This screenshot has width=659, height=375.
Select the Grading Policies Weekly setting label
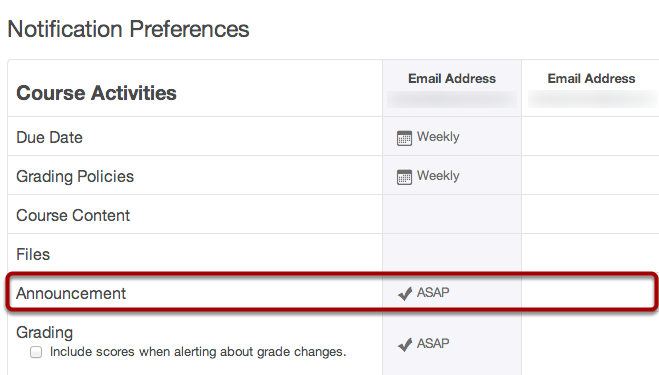pyautogui.click(x=438, y=176)
